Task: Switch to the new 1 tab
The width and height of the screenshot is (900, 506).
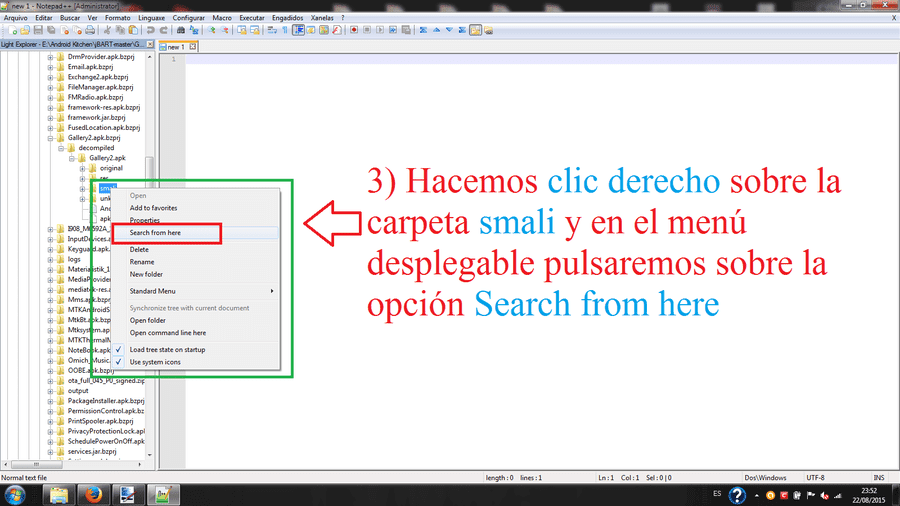Action: click(x=176, y=47)
